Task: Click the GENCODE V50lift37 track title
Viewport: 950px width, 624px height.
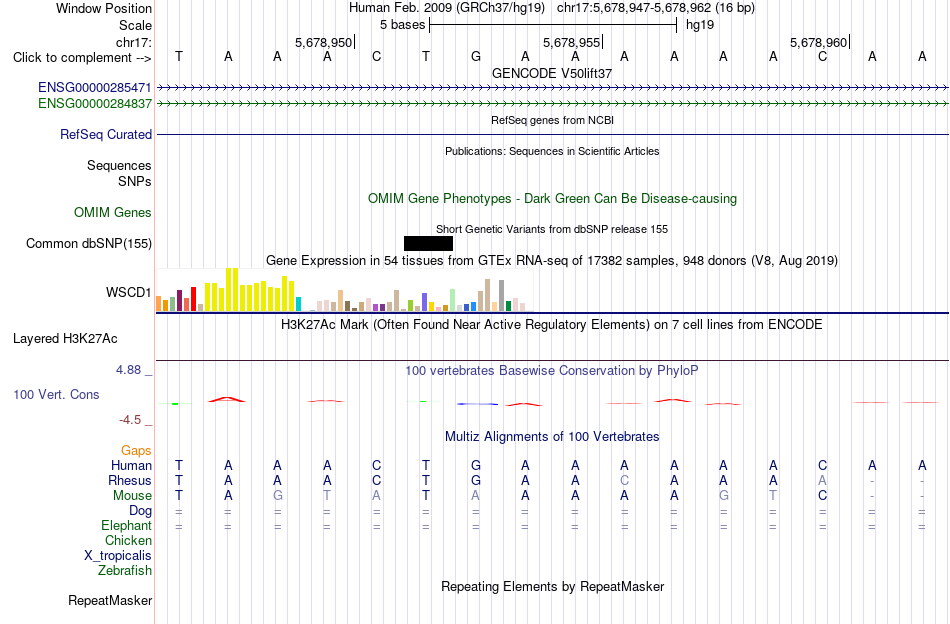Action: point(552,73)
